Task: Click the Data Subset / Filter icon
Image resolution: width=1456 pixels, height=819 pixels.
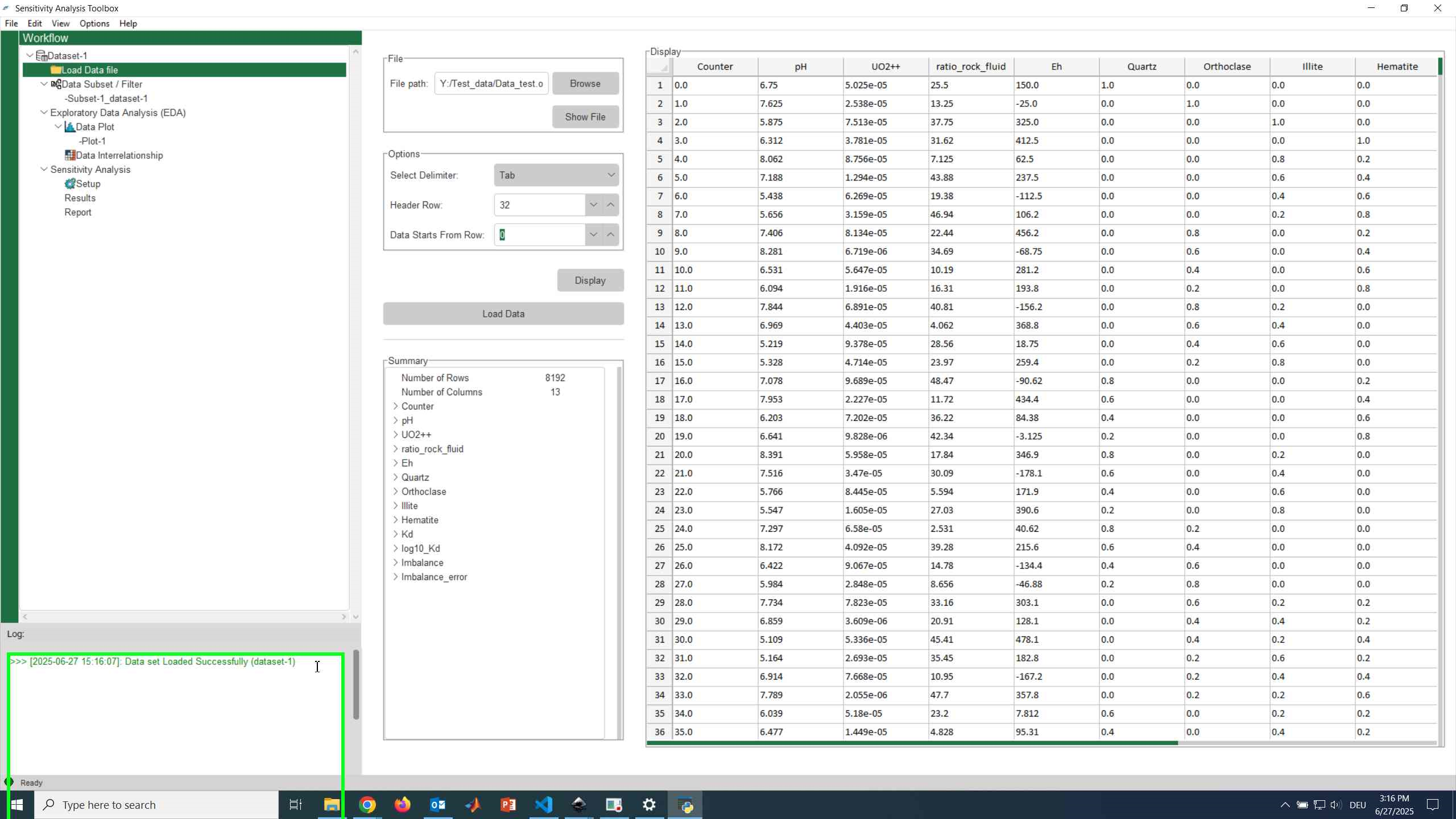Action: pos(56,84)
